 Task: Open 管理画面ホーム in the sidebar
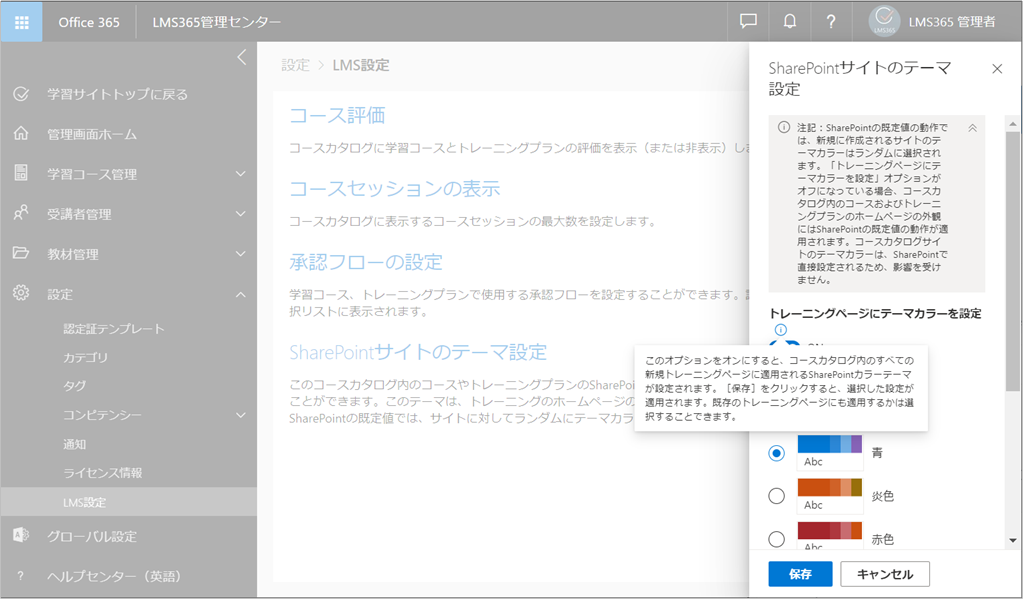92,134
